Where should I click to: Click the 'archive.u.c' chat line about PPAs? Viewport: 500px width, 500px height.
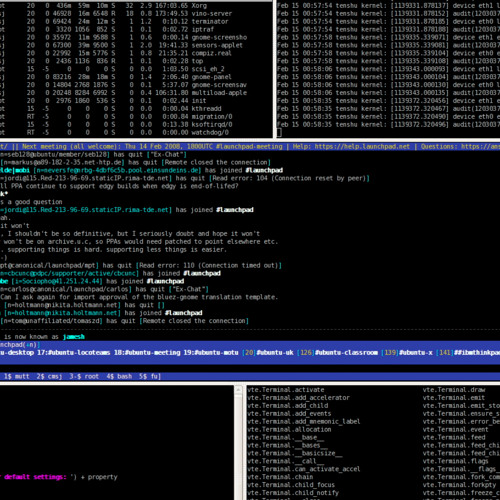(x=139, y=242)
